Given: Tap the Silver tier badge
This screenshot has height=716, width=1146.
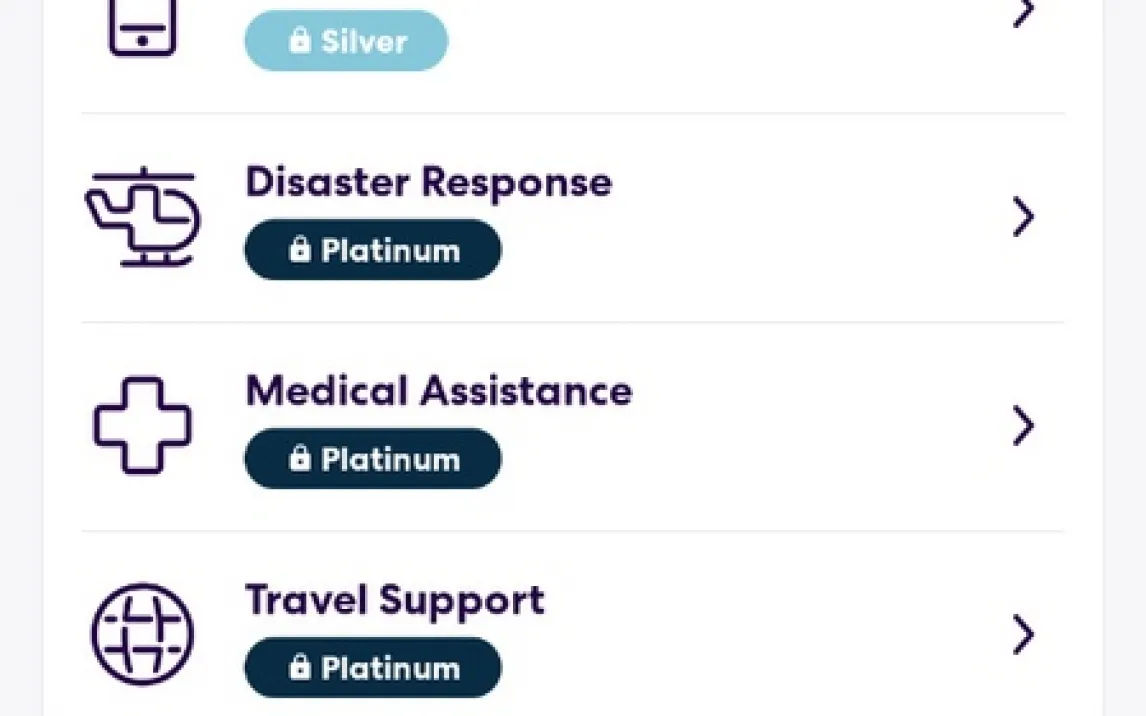Looking at the screenshot, I should tap(346, 41).
